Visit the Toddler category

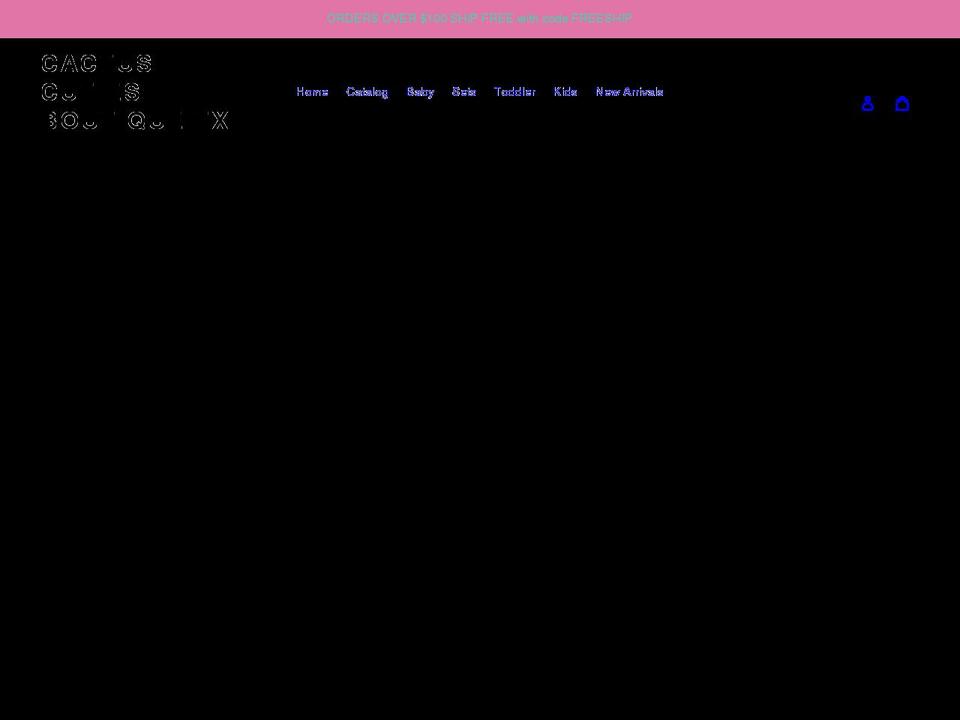coord(515,91)
